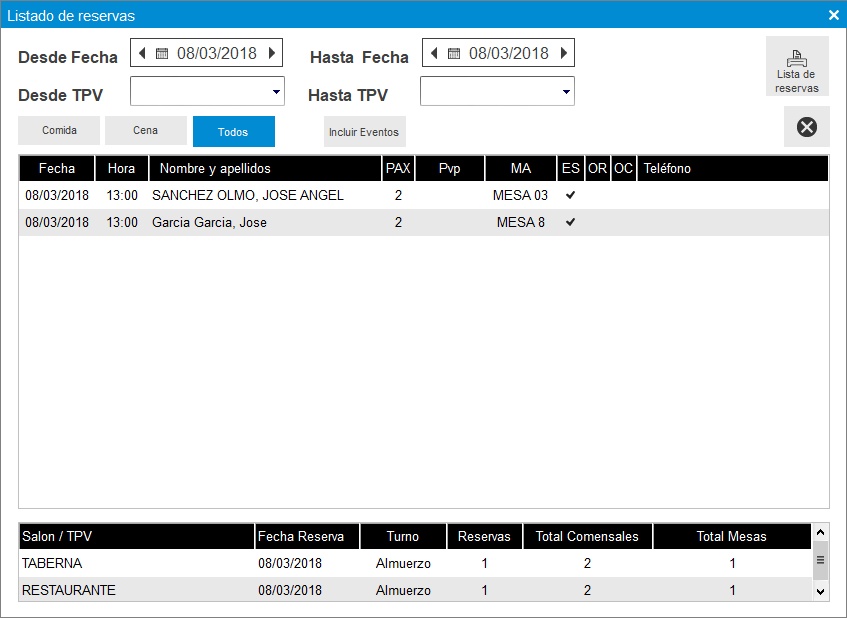This screenshot has height=618, width=847.
Task: Open calendar icon in Desde Fecha
Action: pyautogui.click(x=161, y=53)
